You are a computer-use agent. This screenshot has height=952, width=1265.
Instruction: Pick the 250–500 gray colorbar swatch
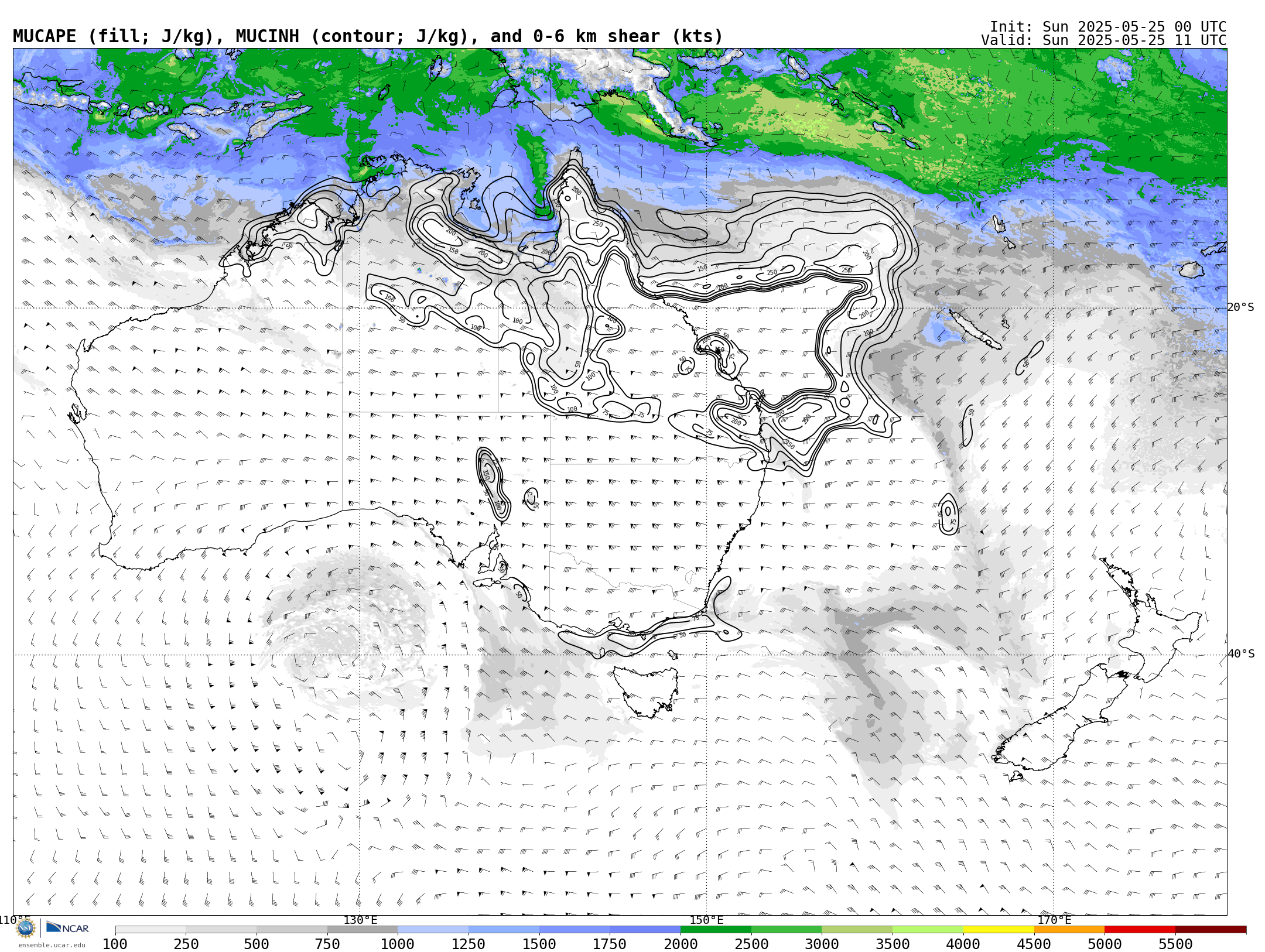(221, 930)
